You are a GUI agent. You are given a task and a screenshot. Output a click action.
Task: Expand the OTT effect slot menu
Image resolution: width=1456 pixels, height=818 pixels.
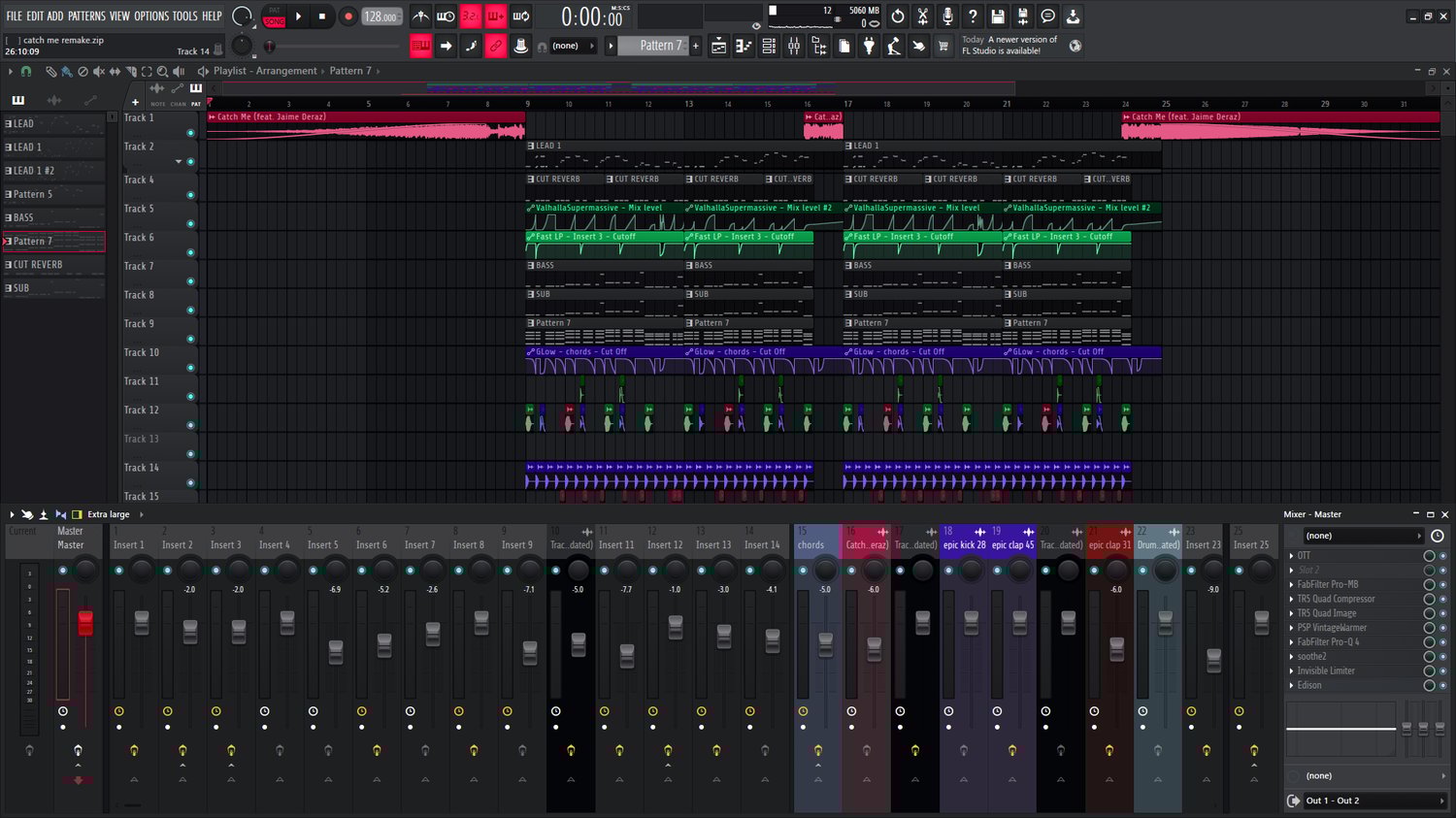point(1291,556)
